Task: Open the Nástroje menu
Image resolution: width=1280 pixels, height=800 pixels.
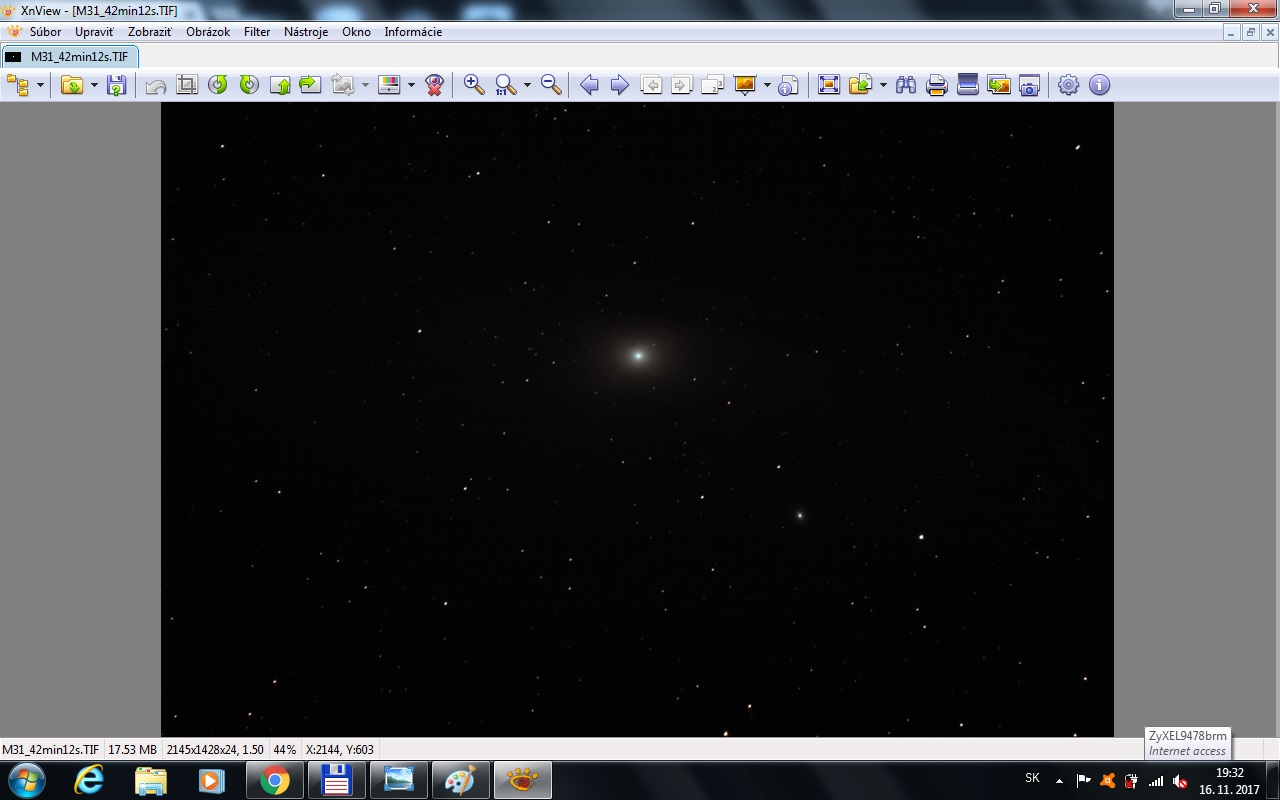Action: (x=306, y=32)
